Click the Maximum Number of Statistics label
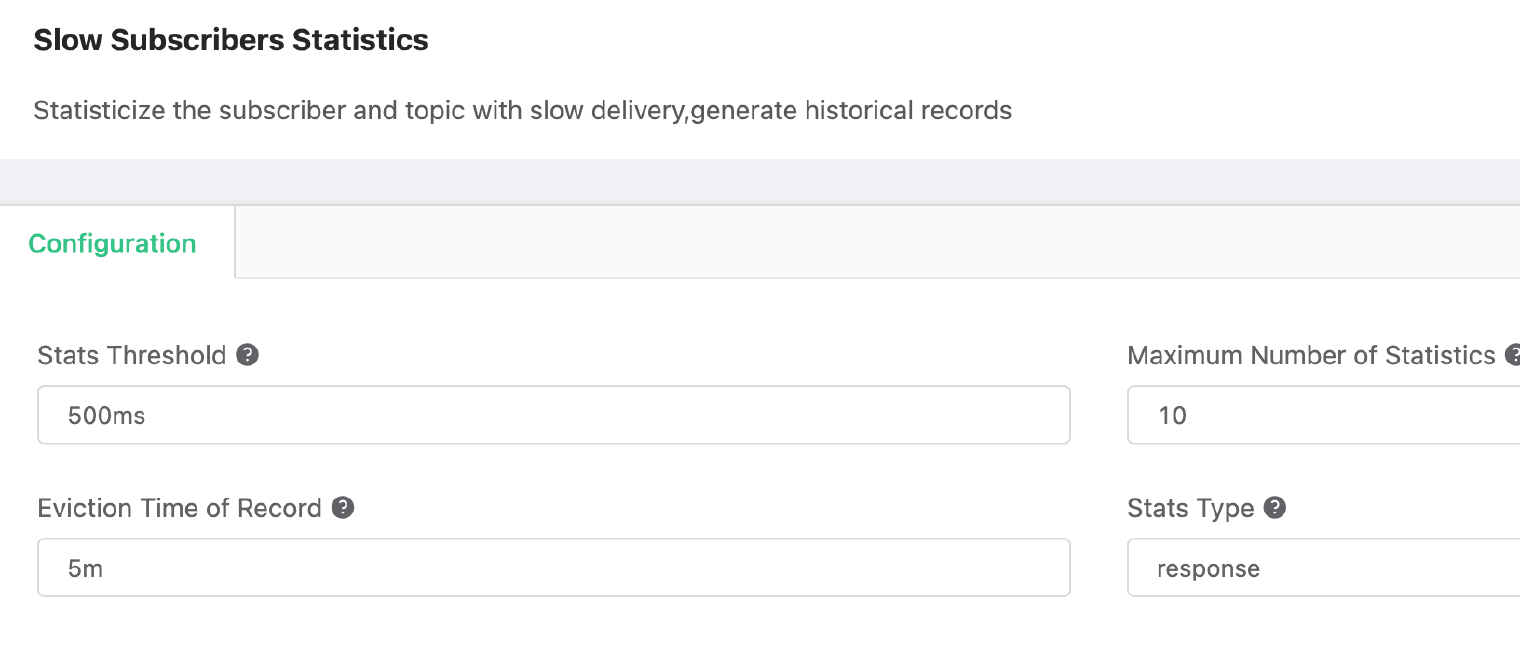The width and height of the screenshot is (1520, 656). coord(1311,355)
